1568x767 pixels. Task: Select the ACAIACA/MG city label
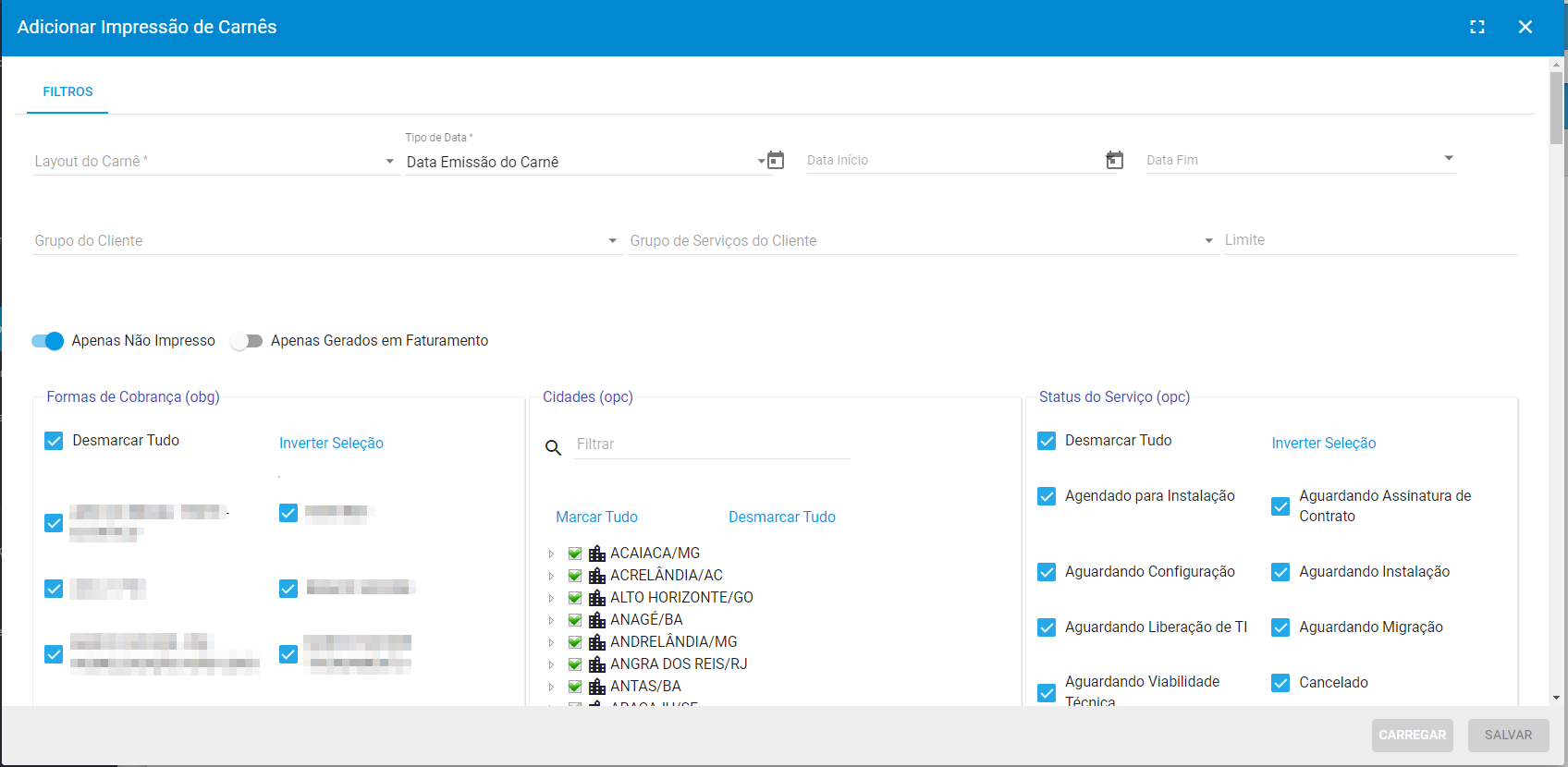pyautogui.click(x=655, y=554)
